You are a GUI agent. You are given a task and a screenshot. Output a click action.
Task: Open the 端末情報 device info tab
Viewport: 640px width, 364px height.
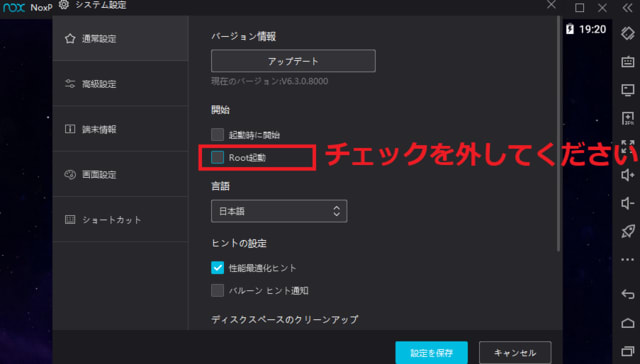tap(120, 129)
